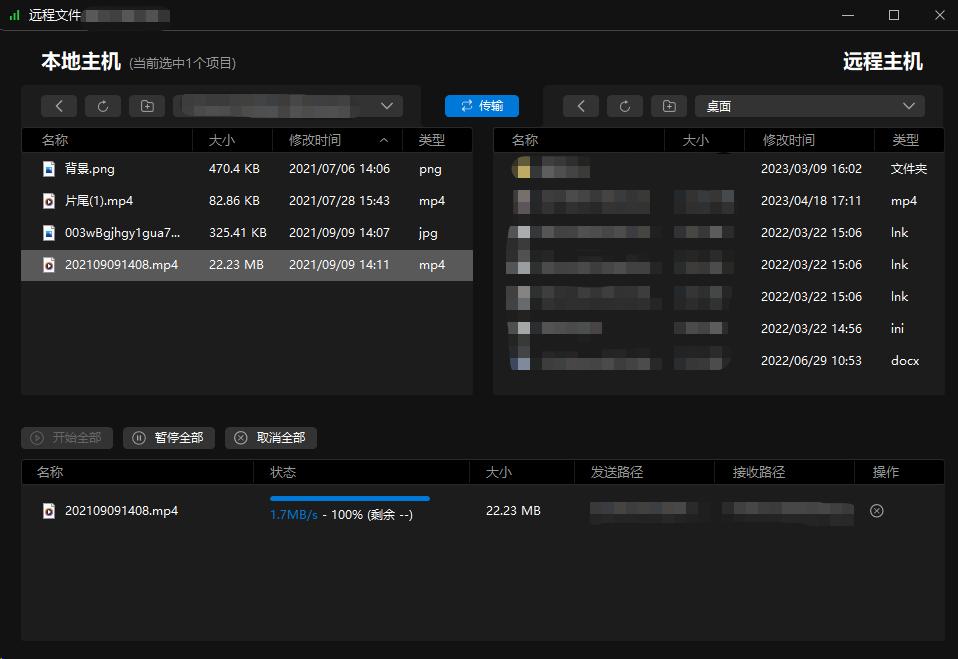This screenshot has width=958, height=659.
Task: Click 背景.png file icon
Action: coord(48,169)
